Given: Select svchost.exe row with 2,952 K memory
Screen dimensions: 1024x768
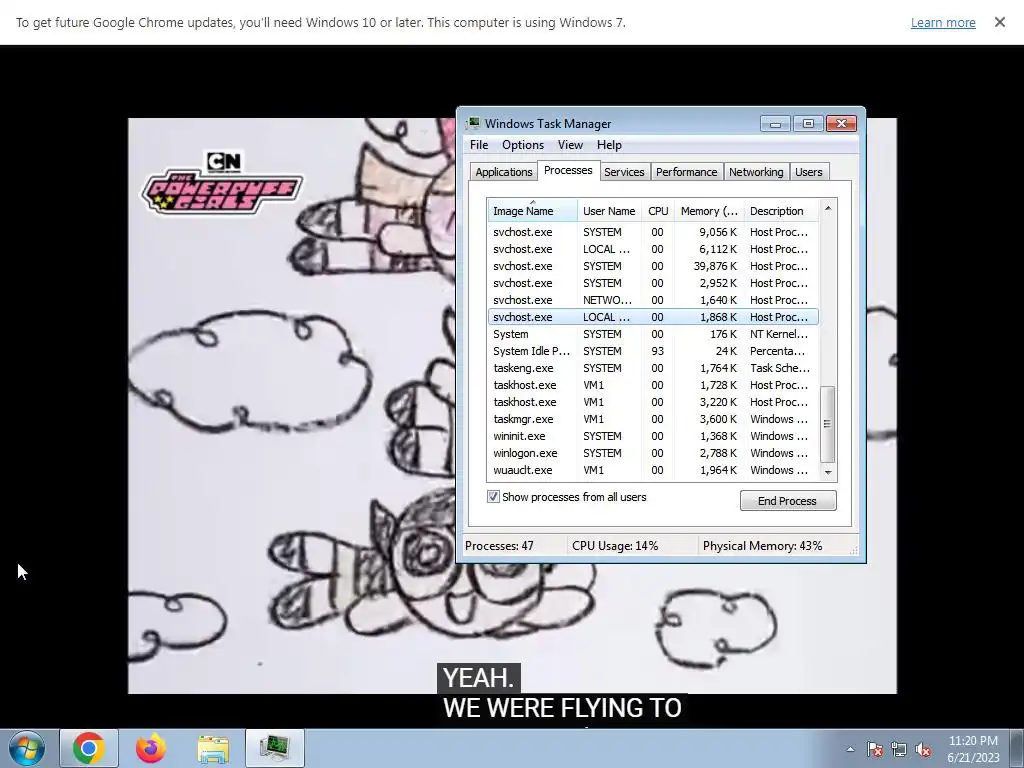Looking at the screenshot, I should (653, 283).
